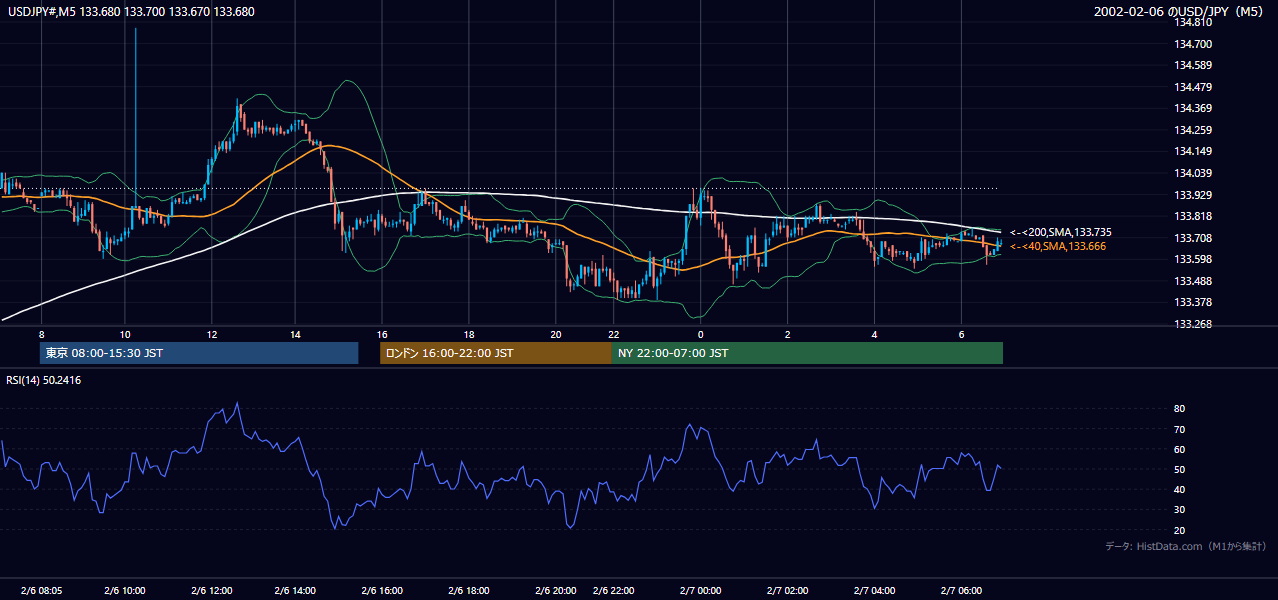
Task: Click price axis value 134.810
Action: pyautogui.click(x=1192, y=23)
